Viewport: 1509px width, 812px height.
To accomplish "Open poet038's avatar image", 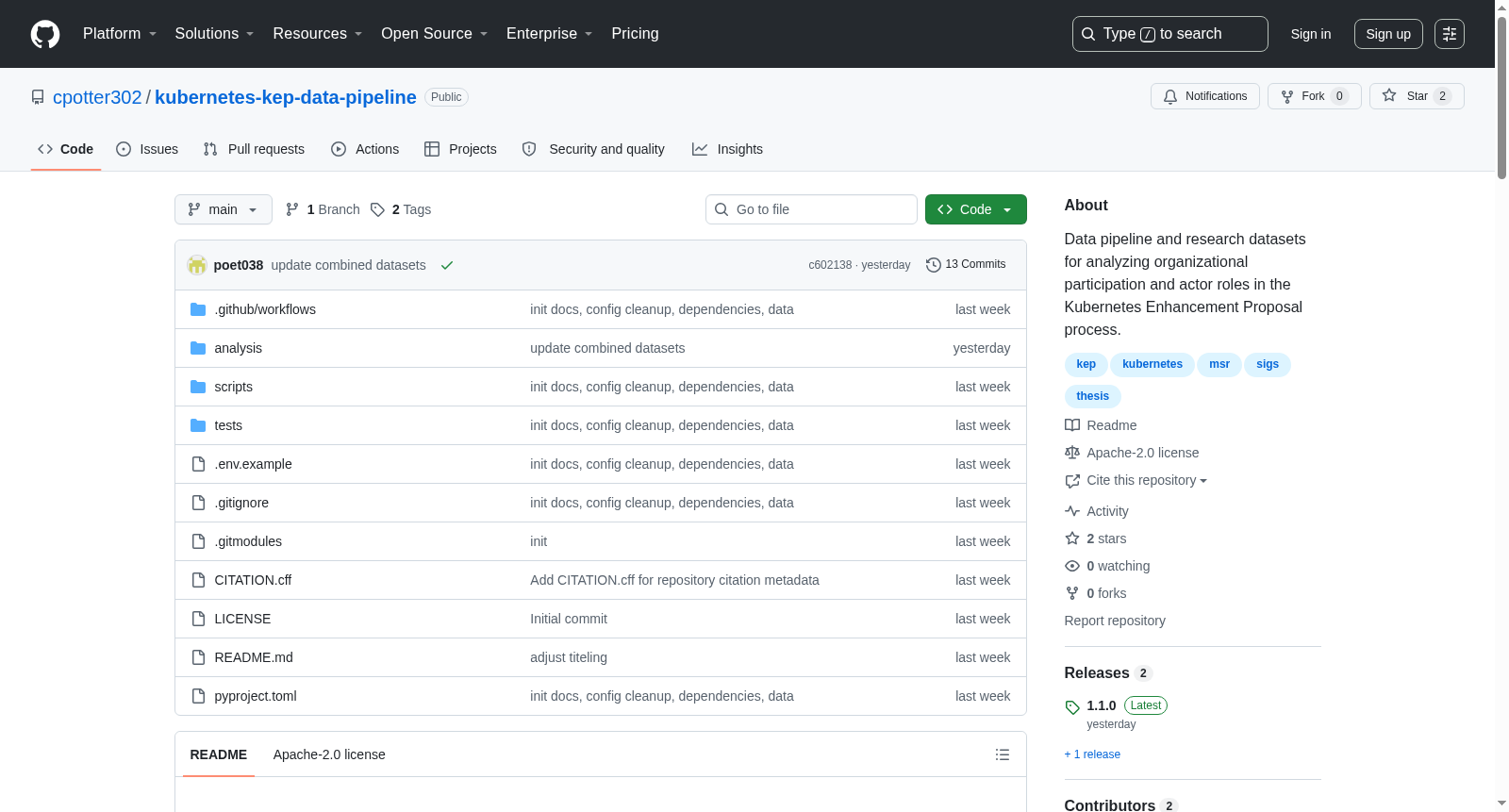I will [x=197, y=265].
